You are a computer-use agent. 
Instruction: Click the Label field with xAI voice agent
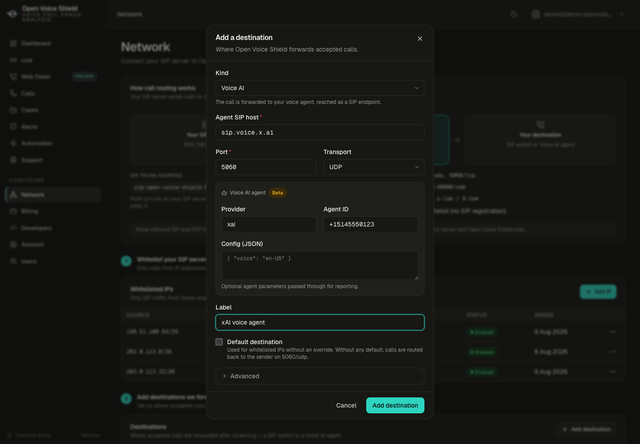320,322
